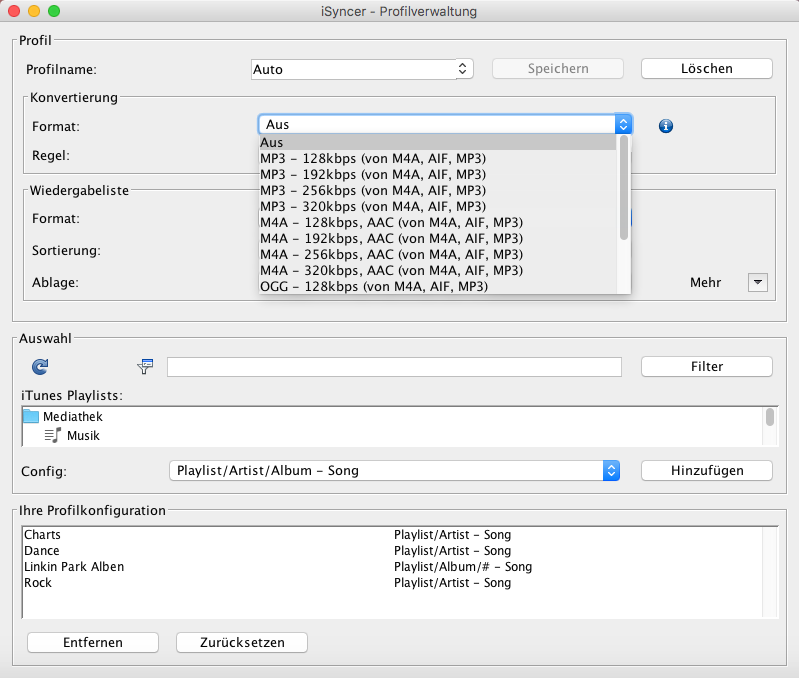Screen dimensions: 799x678
Task: Select the Musik playlist icon
Action: coord(52,436)
